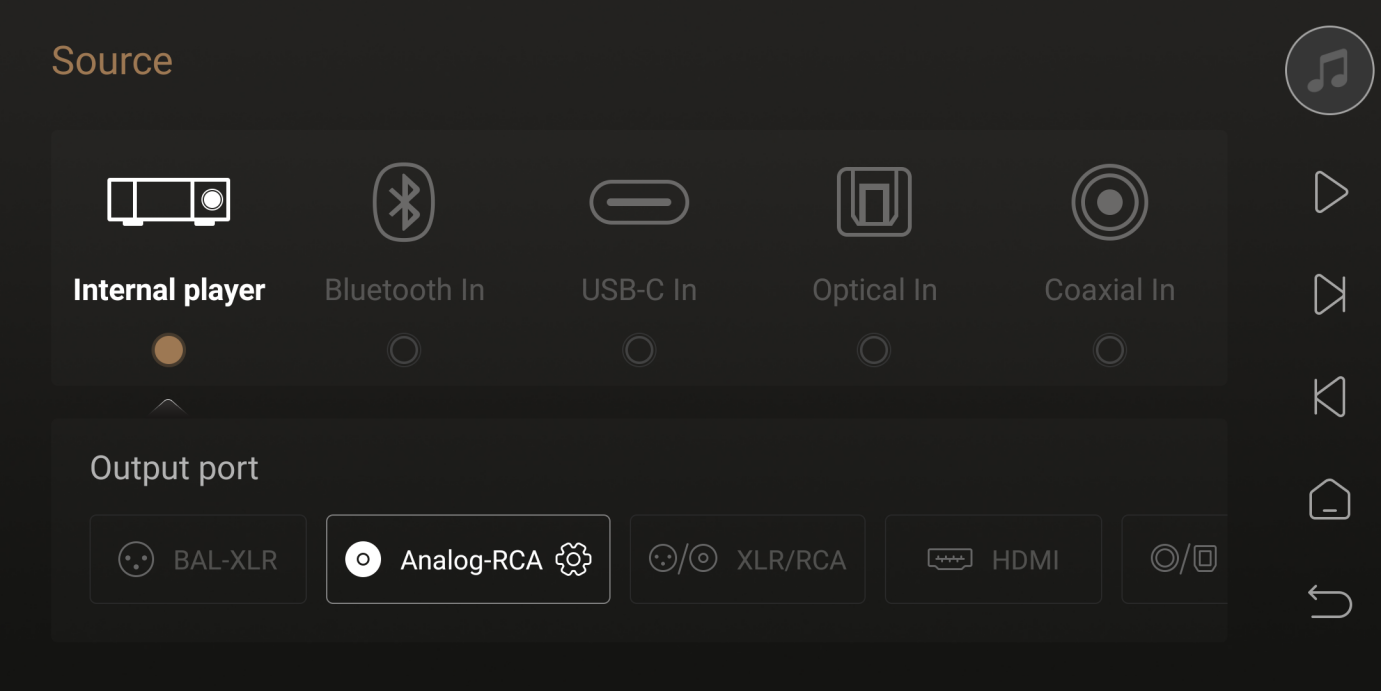Collapse the Output port panel caret
Viewport: 1381px width, 691px height.
[168, 405]
